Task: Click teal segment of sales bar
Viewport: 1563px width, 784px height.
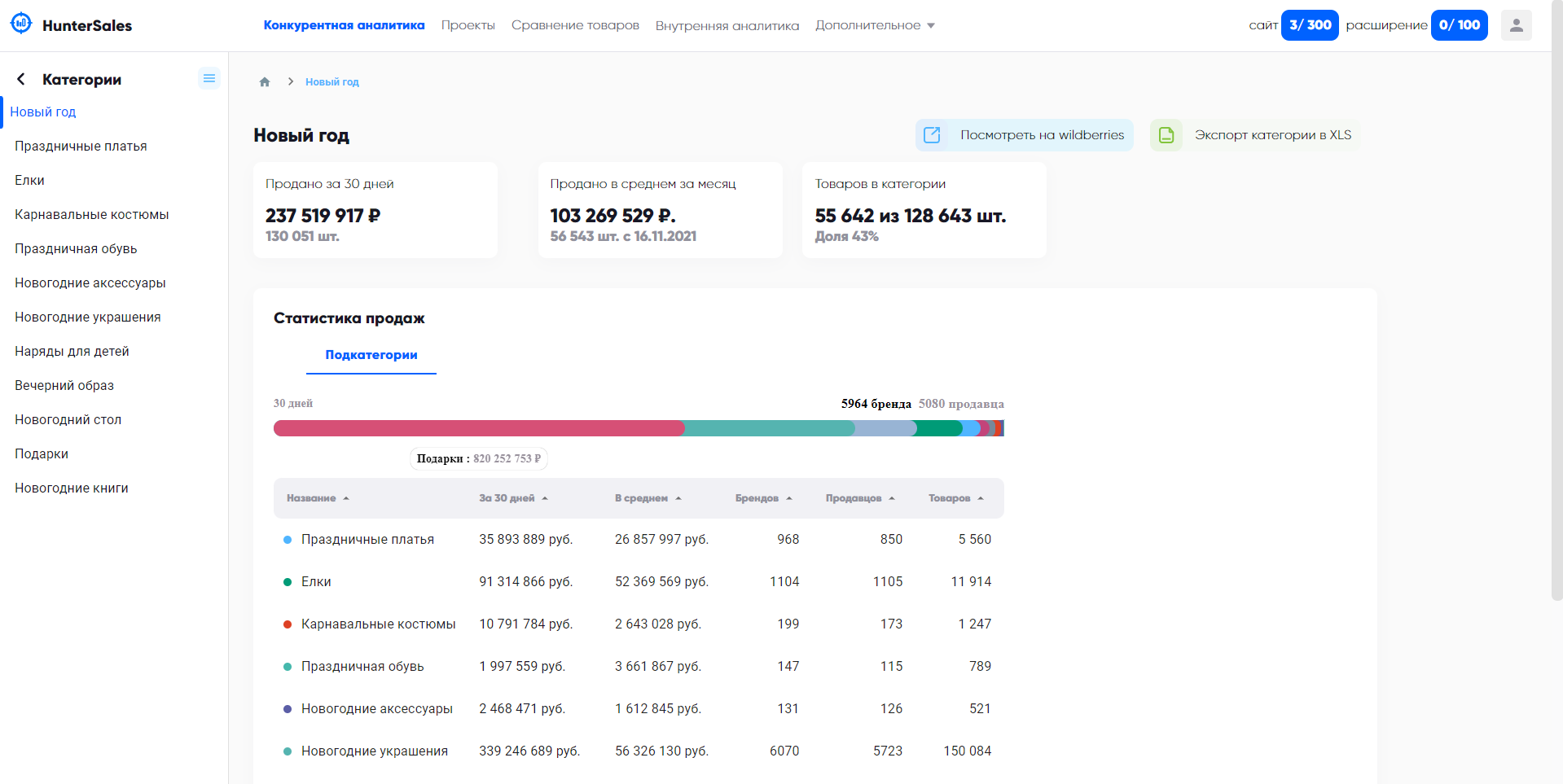Action: (x=770, y=428)
